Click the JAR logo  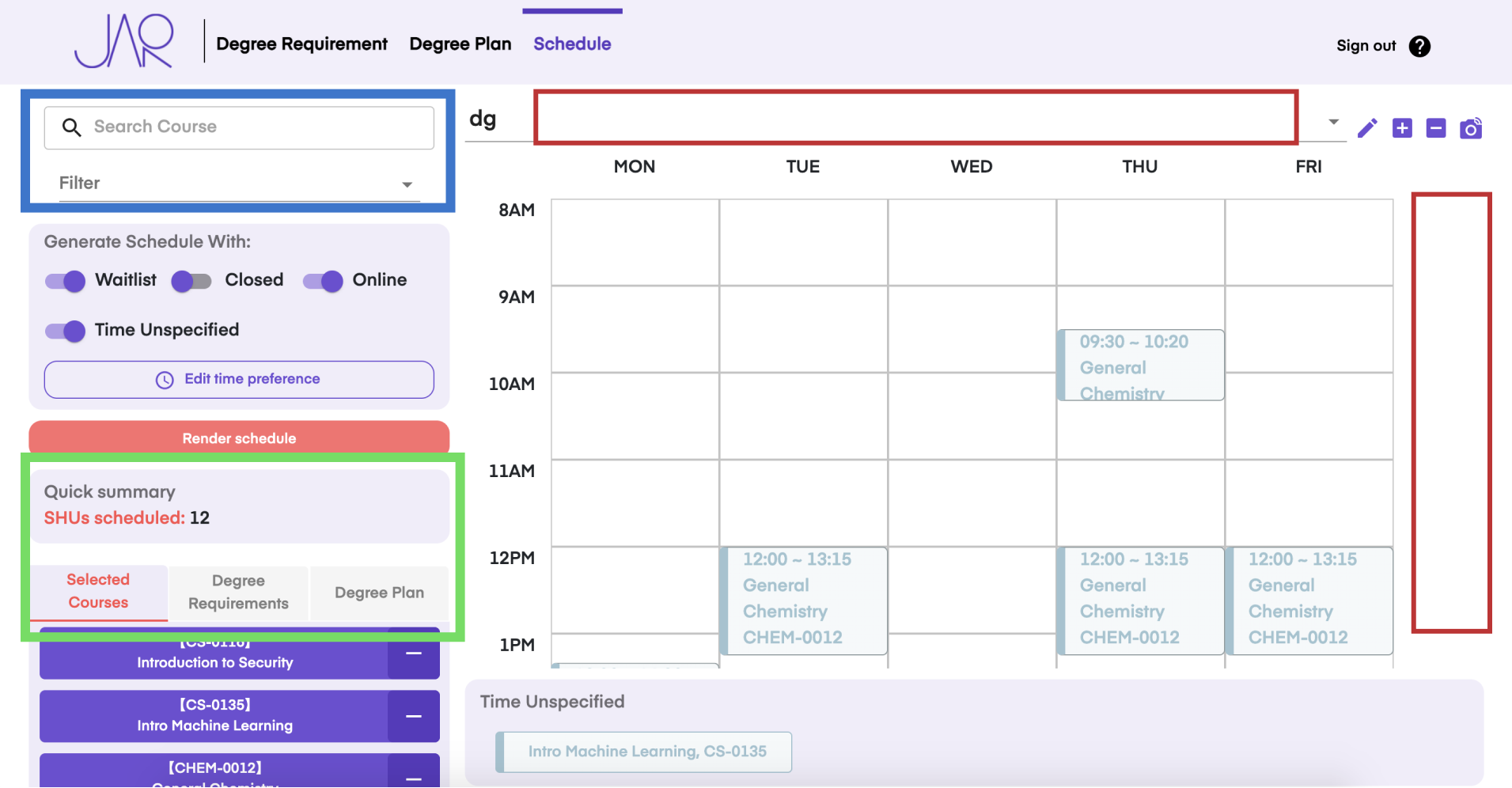(124, 41)
